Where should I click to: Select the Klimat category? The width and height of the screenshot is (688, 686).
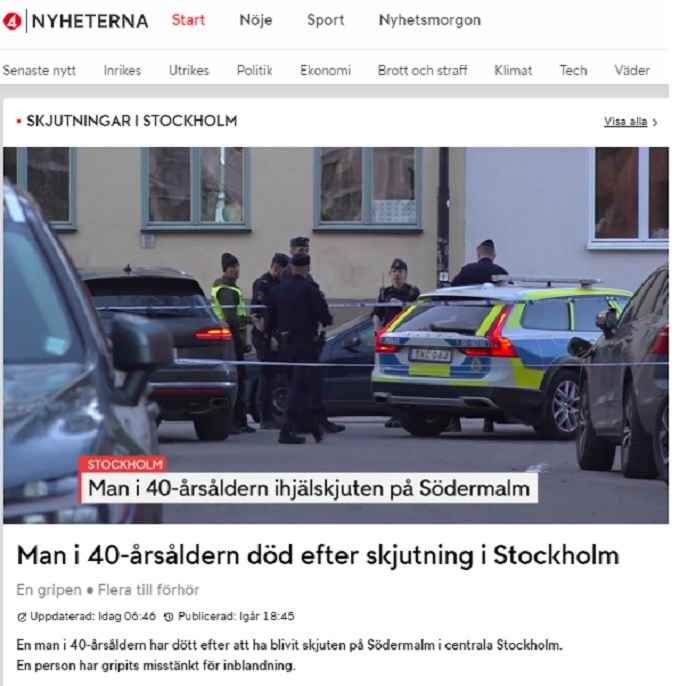tap(513, 70)
